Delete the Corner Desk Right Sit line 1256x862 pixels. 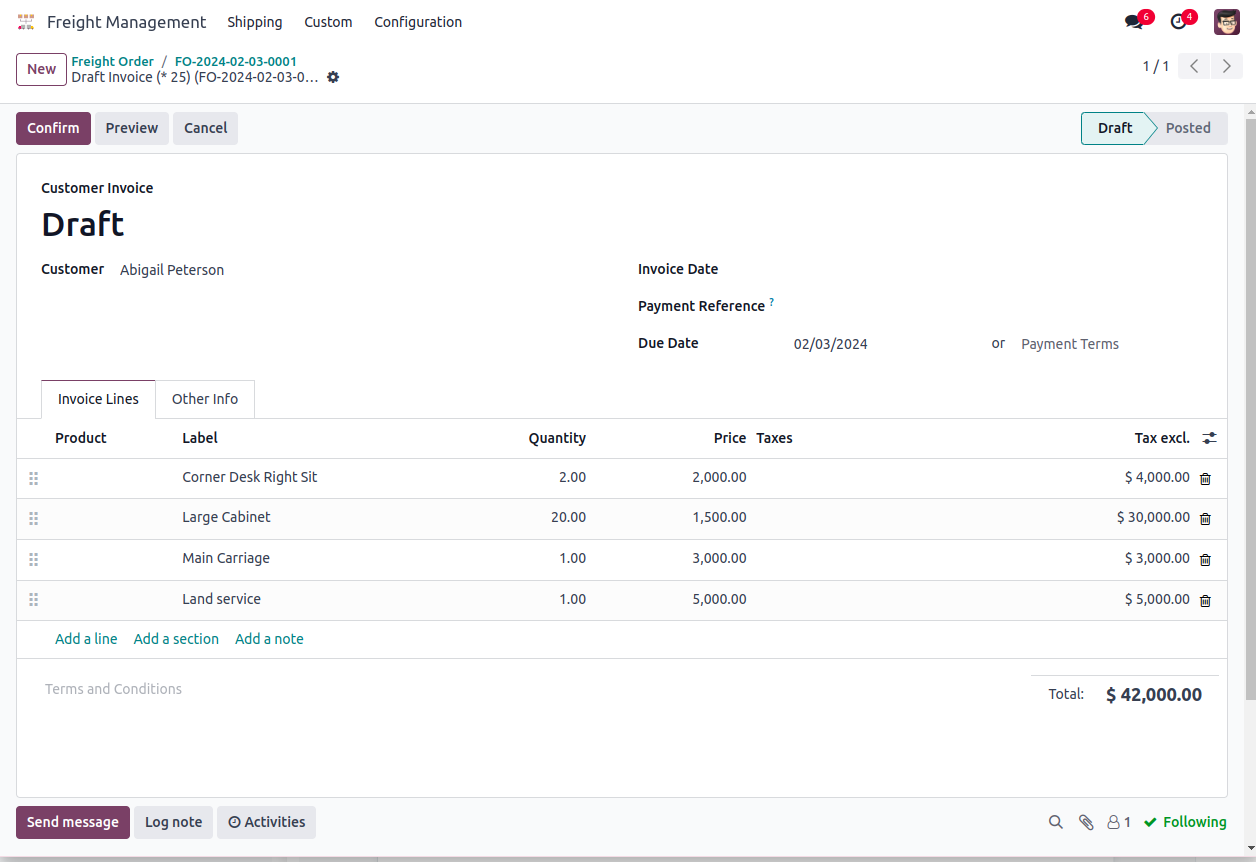(1205, 478)
